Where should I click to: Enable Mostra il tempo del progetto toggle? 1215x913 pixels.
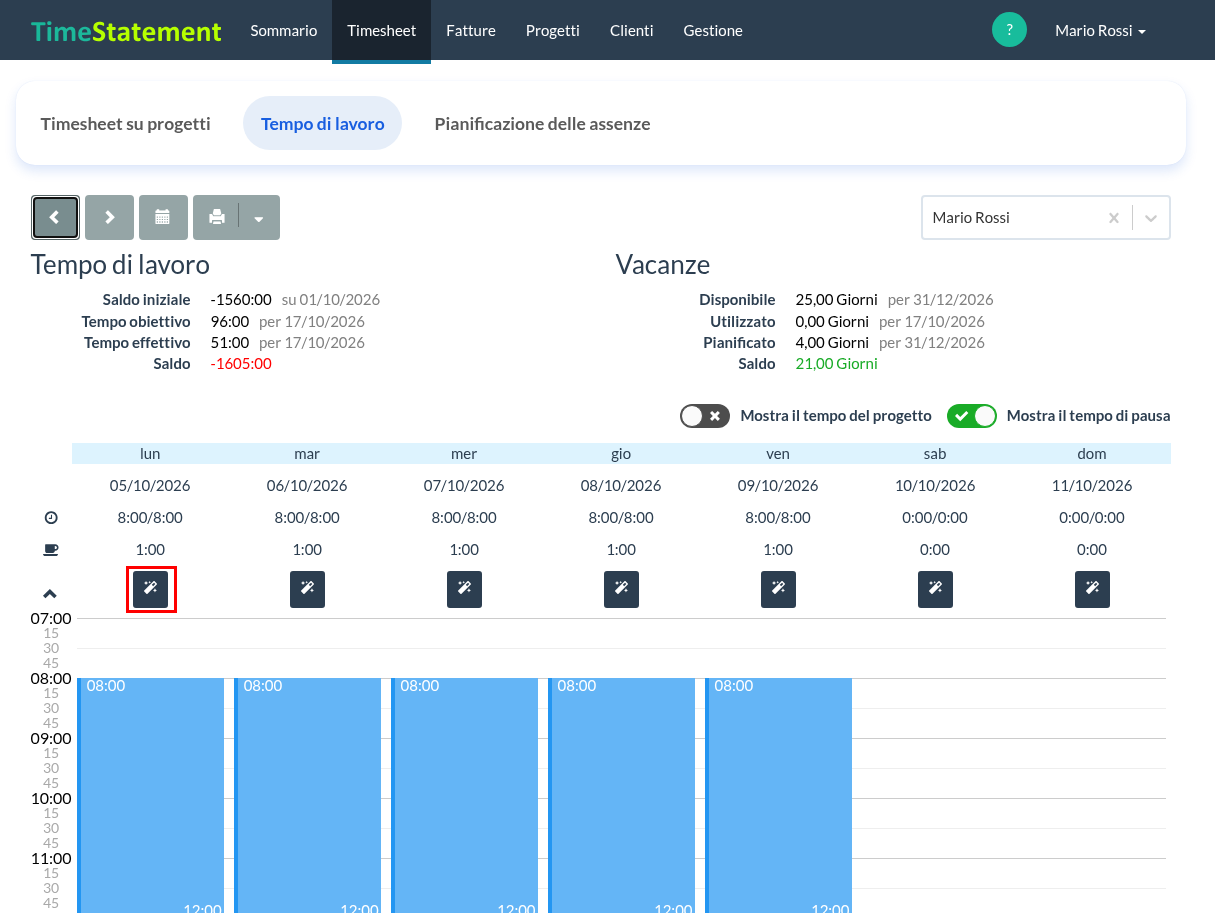click(705, 416)
